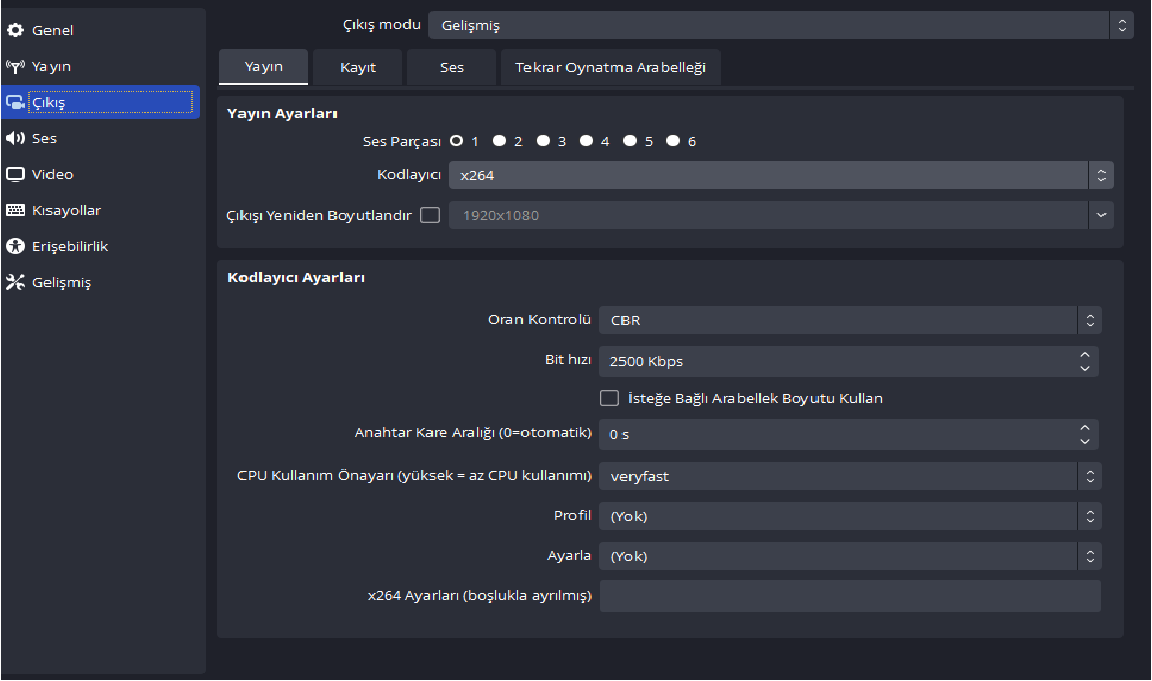
Task: Click the Erişebilirlik accessibility icon
Action: click(15, 246)
